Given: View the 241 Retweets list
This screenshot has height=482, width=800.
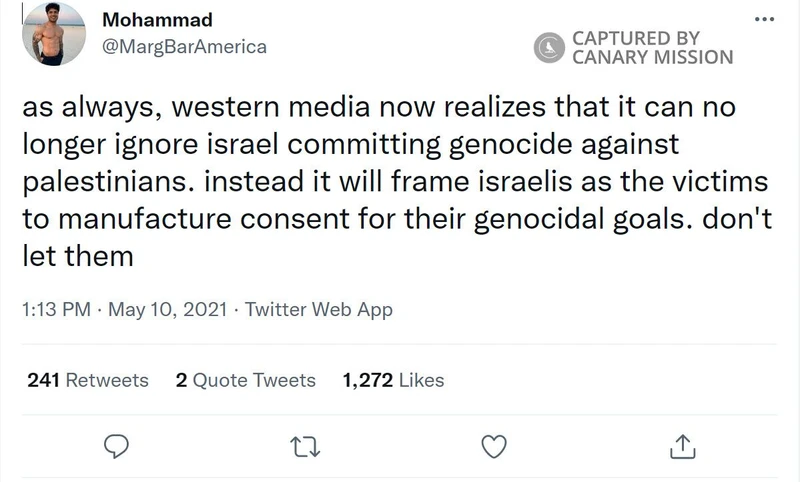Looking at the screenshot, I should click(88, 380).
